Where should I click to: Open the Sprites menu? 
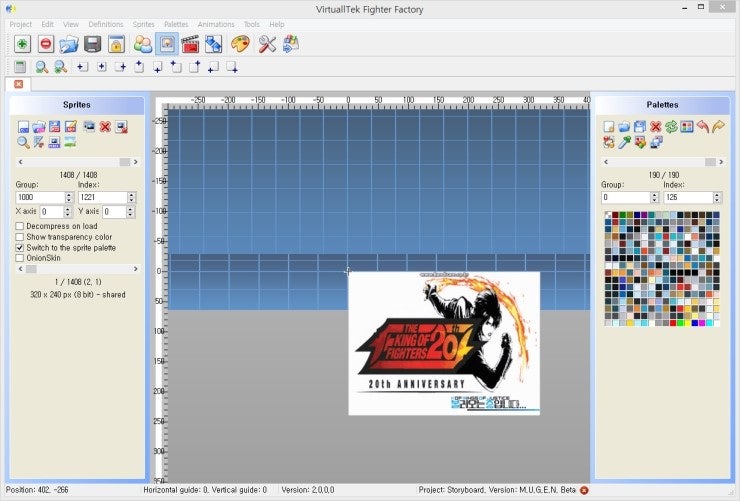[143, 24]
